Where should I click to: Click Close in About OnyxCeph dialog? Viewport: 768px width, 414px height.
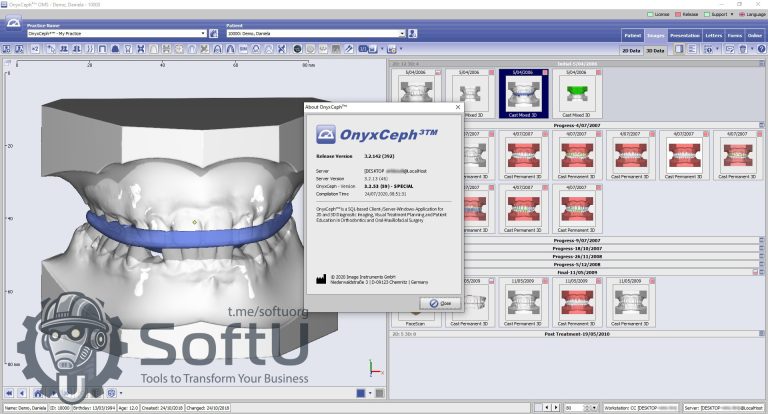point(440,303)
